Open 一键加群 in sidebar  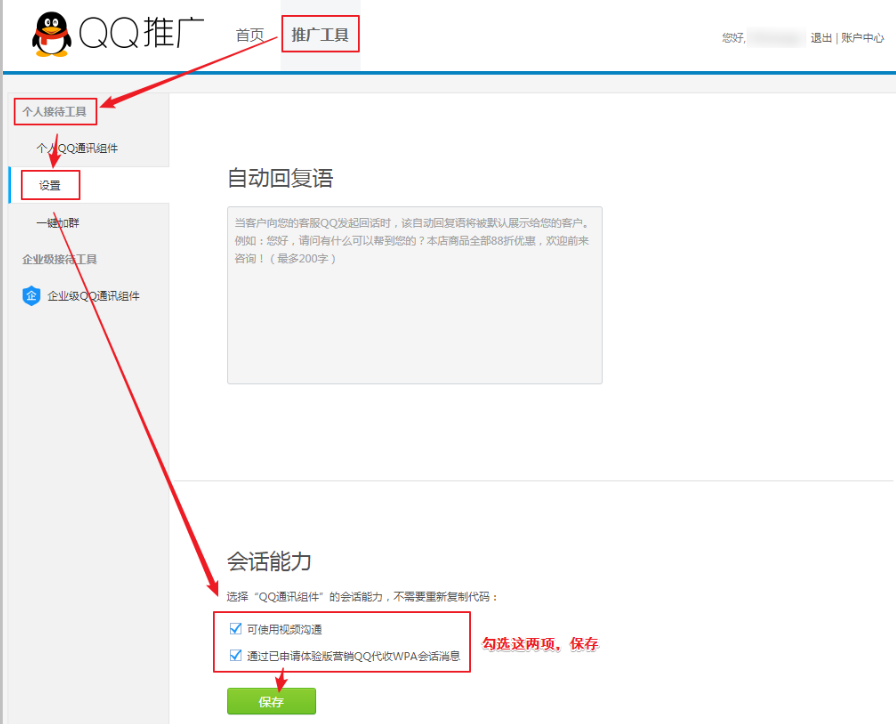(x=58, y=223)
